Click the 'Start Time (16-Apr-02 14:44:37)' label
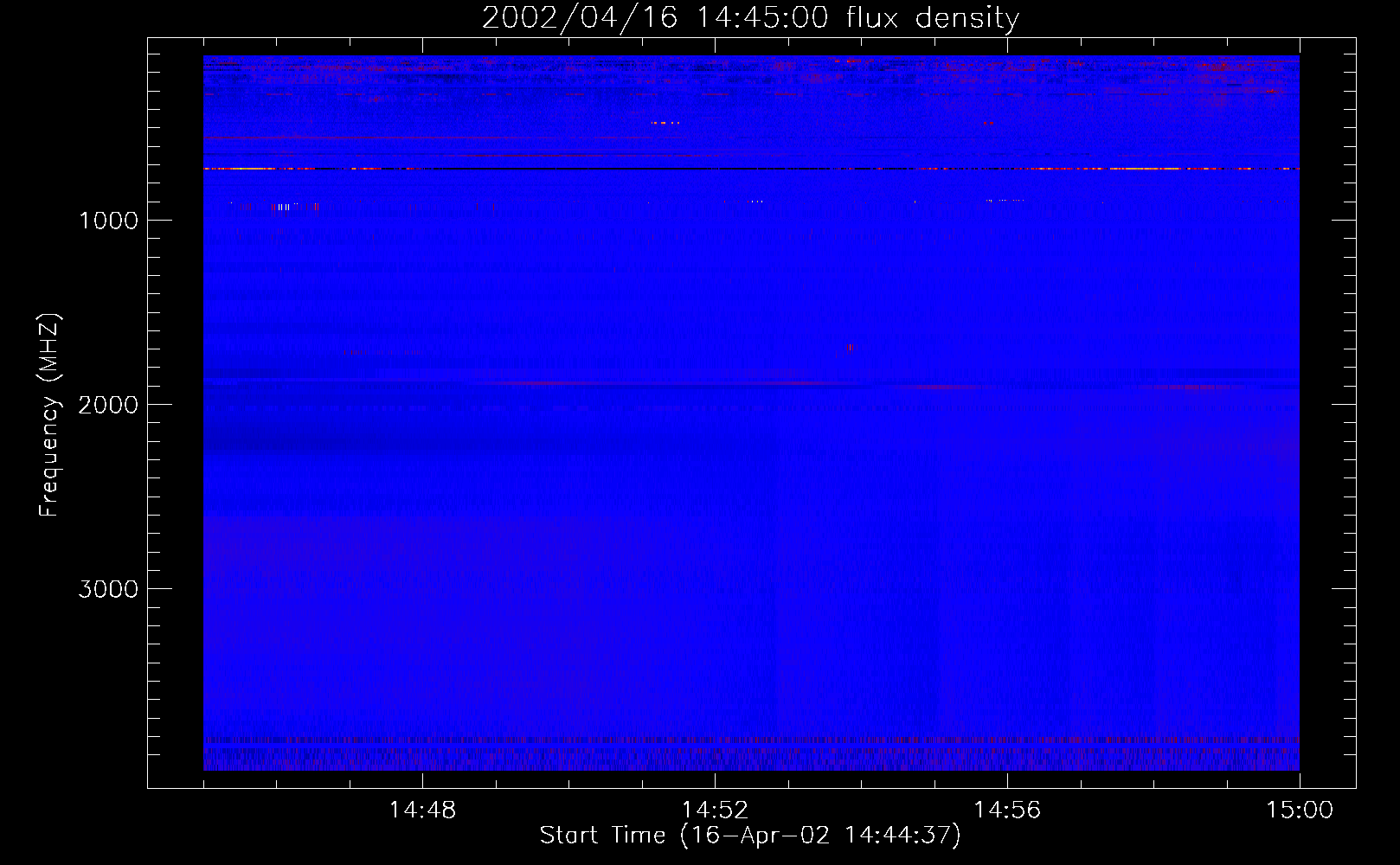Viewport: 1400px width, 865px height. pyautogui.click(x=750, y=836)
